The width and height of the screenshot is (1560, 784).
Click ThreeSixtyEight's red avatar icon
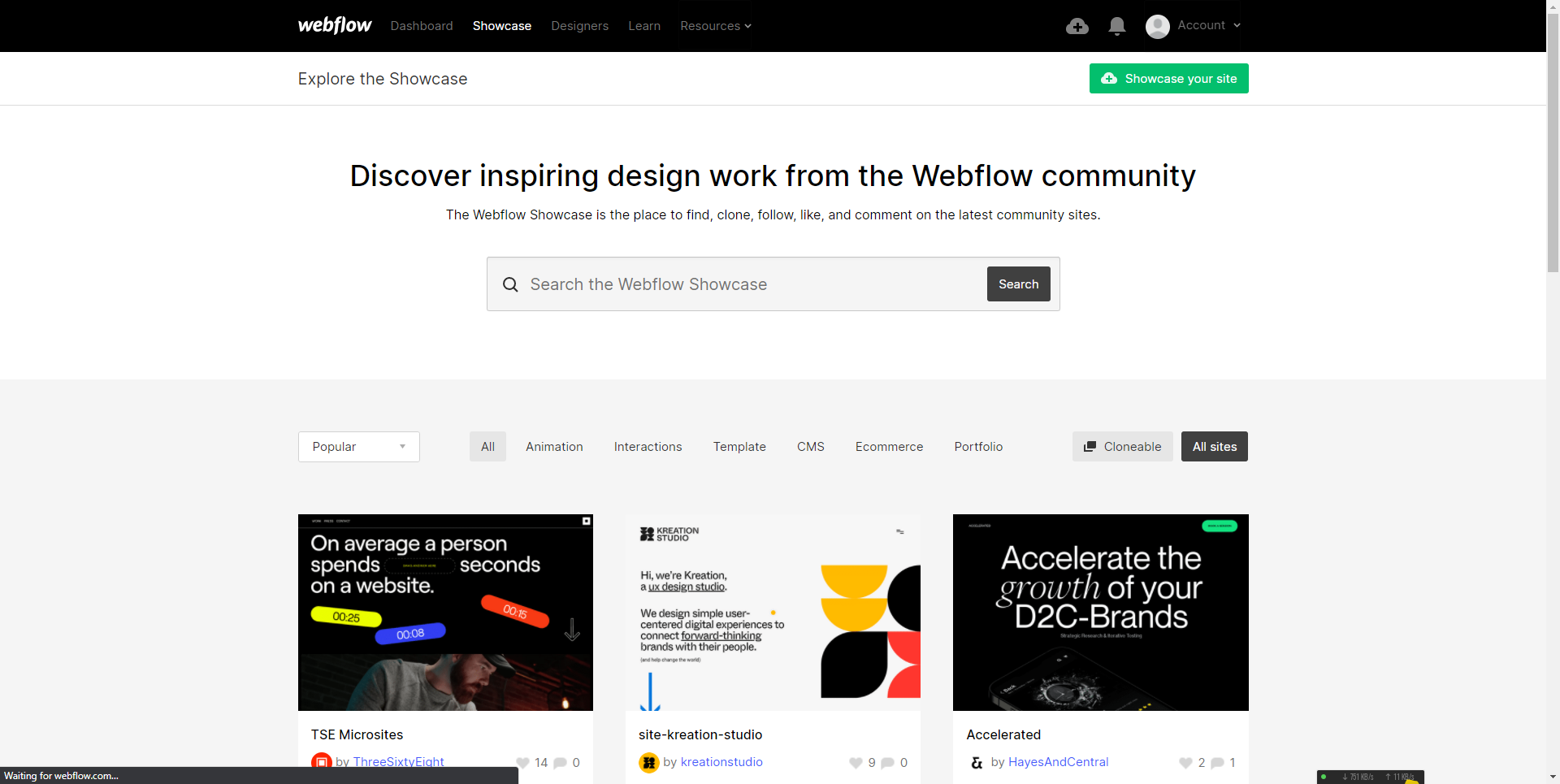pos(322,762)
